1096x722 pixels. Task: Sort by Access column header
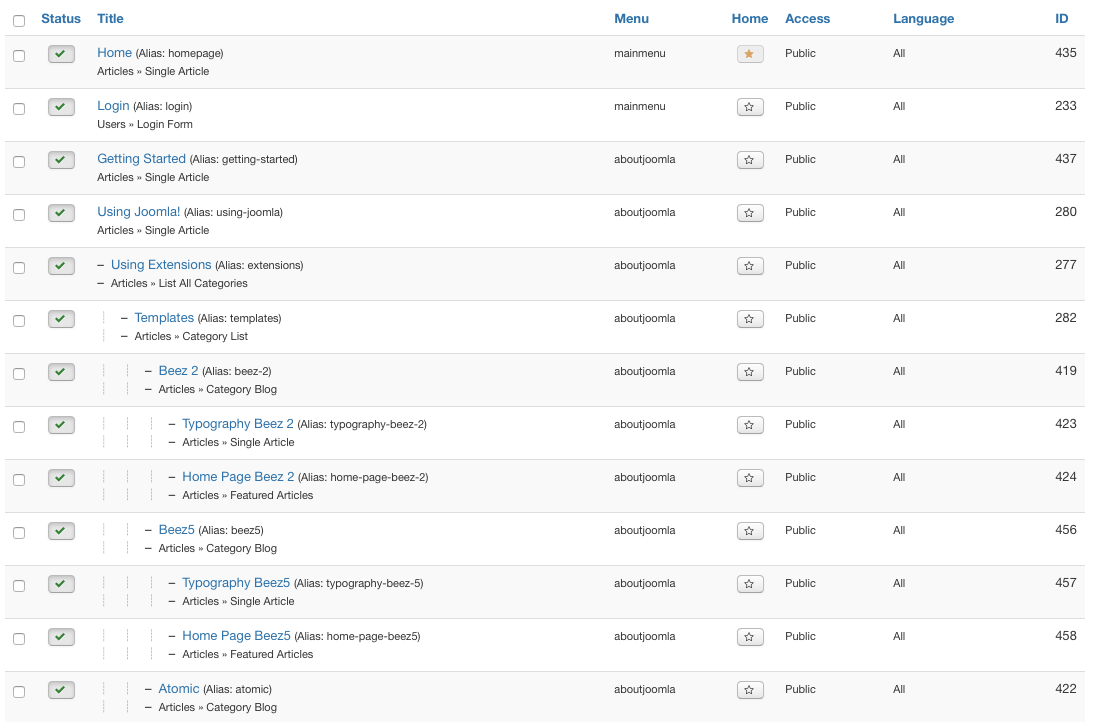click(807, 19)
